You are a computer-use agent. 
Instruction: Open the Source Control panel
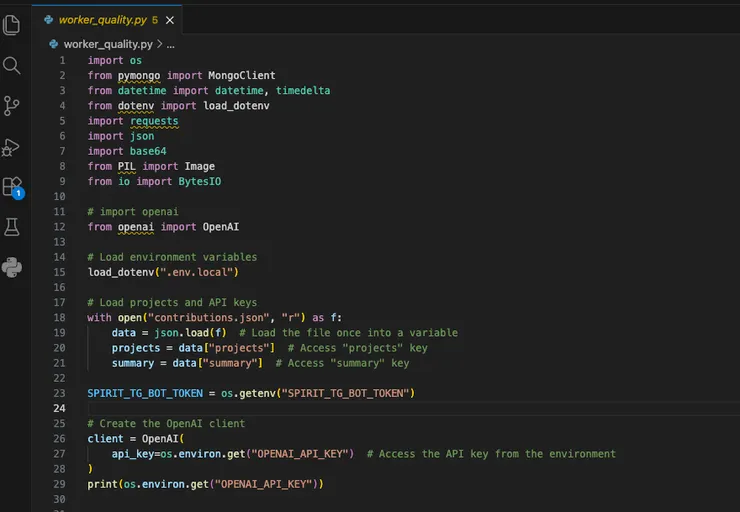tap(12, 106)
